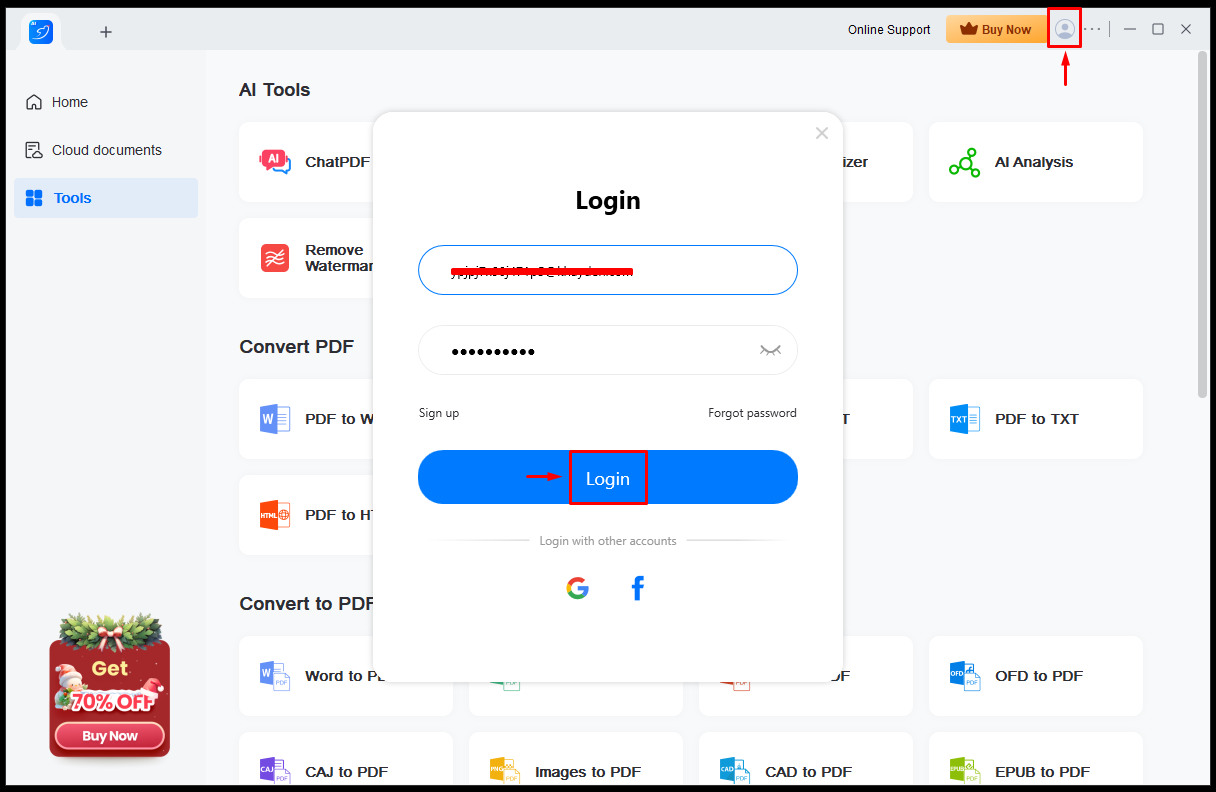The width and height of the screenshot is (1216, 792).
Task: Open the three-dots more options menu
Action: click(x=1093, y=29)
